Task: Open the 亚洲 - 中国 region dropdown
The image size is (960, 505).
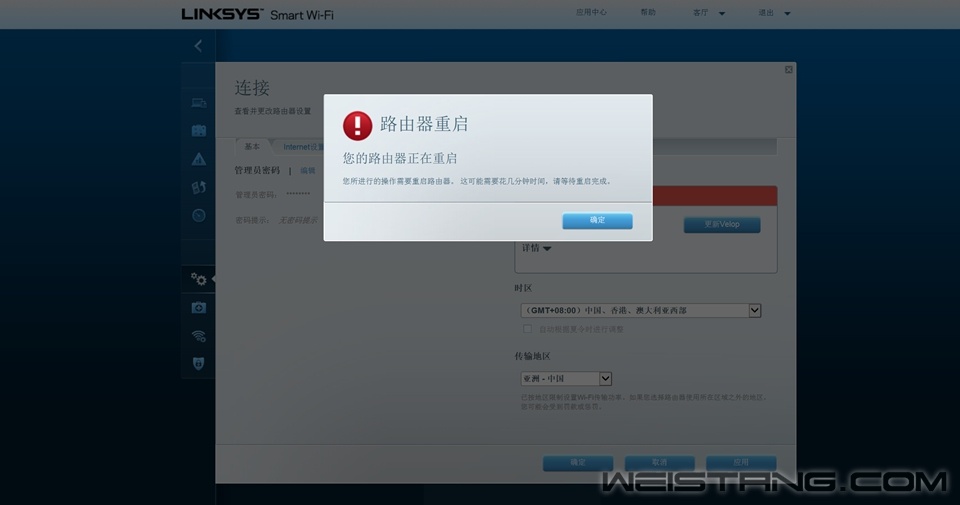Action: click(x=565, y=379)
